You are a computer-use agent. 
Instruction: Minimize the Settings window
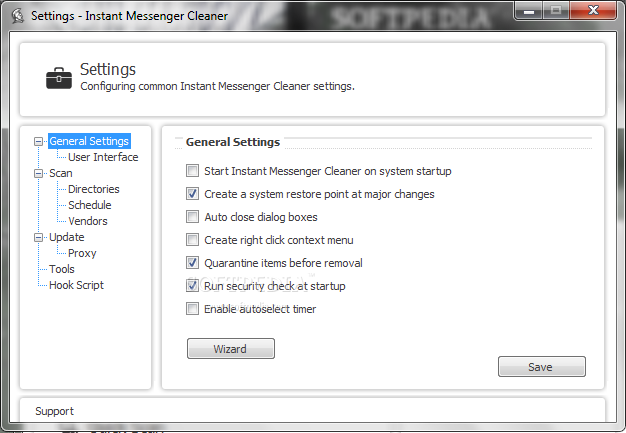coord(529,11)
